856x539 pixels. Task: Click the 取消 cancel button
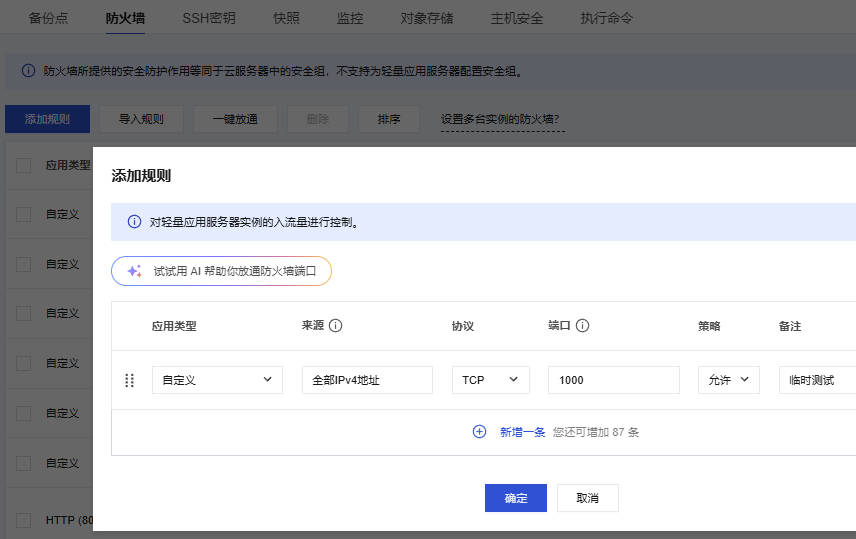pos(588,498)
